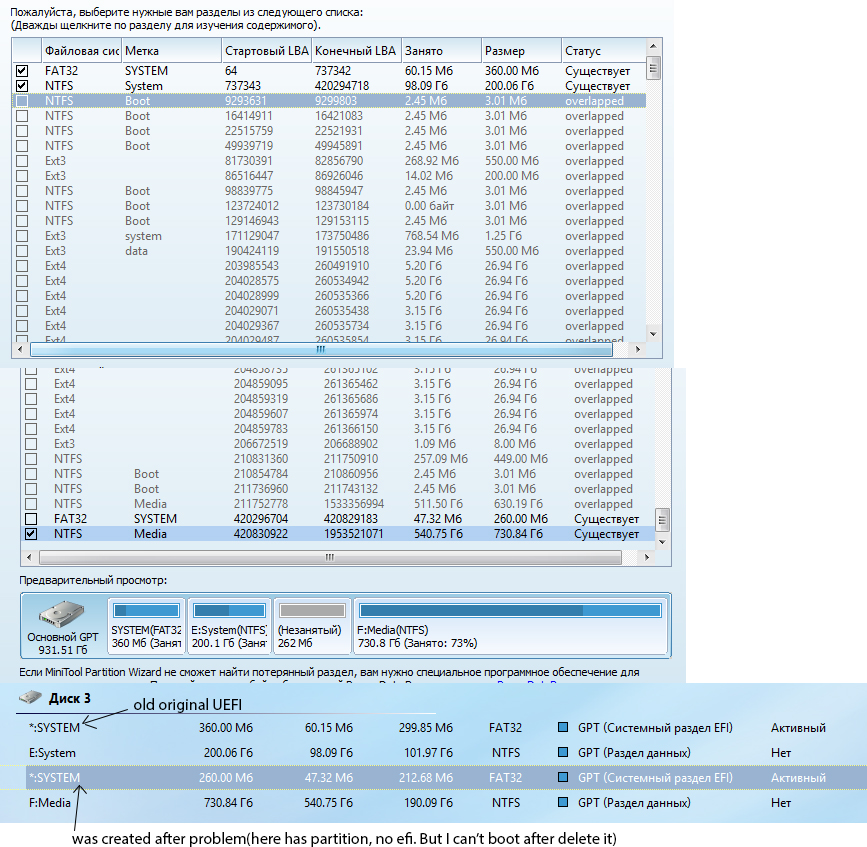867x847 pixels.
Task: Check the FAT32 SYSTEM 260.00 Мб partition checkbox
Action: point(31,519)
